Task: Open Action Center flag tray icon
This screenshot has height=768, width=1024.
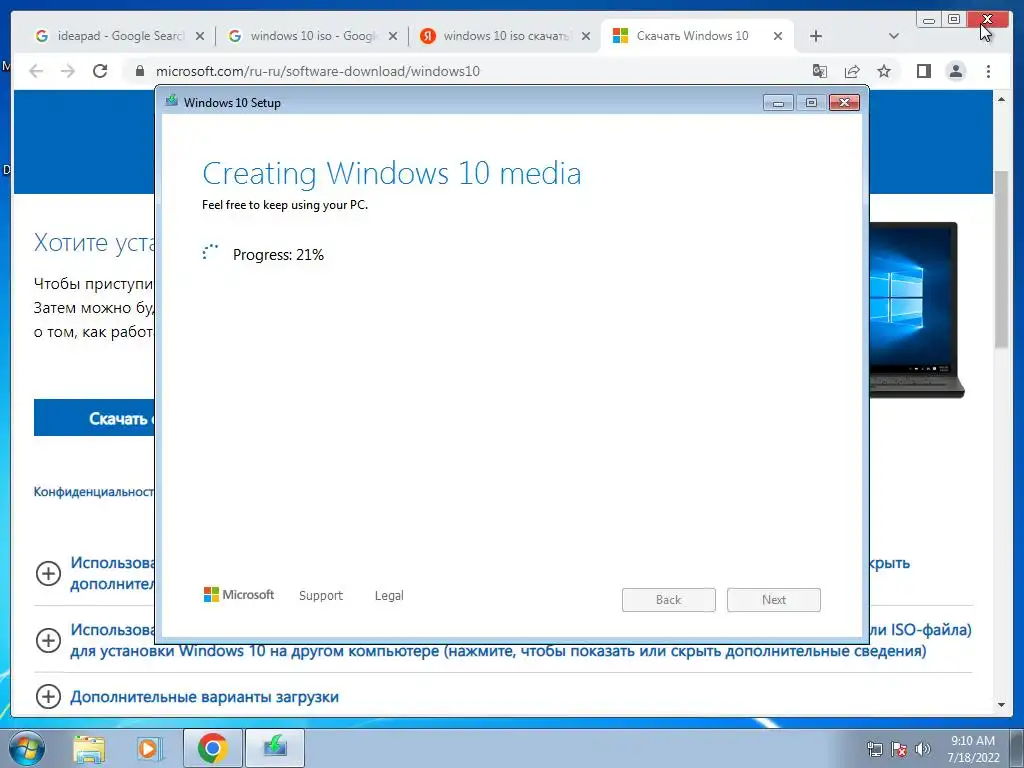Action: click(x=899, y=749)
